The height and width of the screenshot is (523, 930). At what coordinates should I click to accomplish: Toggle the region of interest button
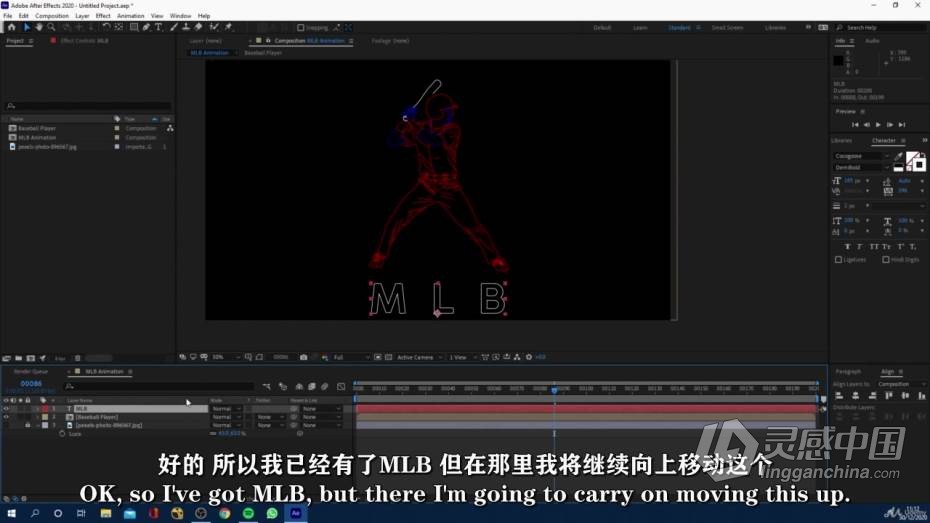(x=378, y=357)
